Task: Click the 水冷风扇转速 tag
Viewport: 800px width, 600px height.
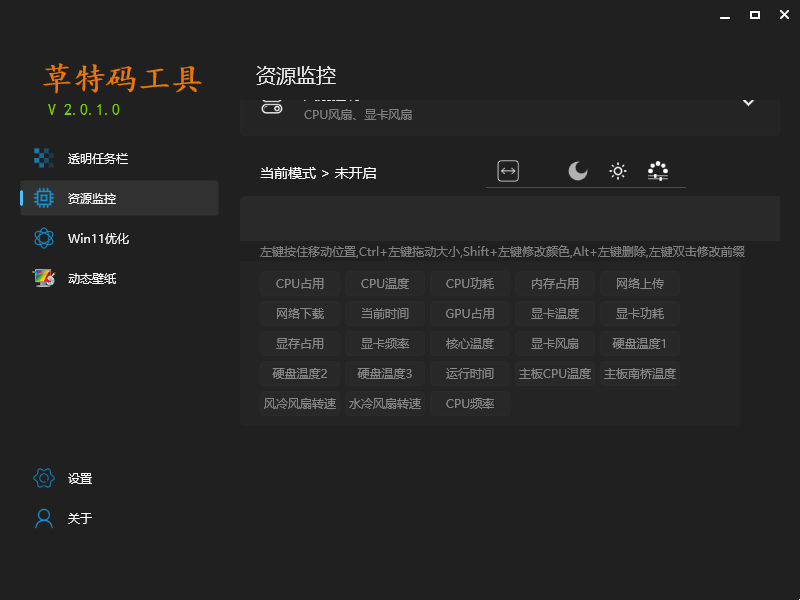Action: tap(385, 404)
